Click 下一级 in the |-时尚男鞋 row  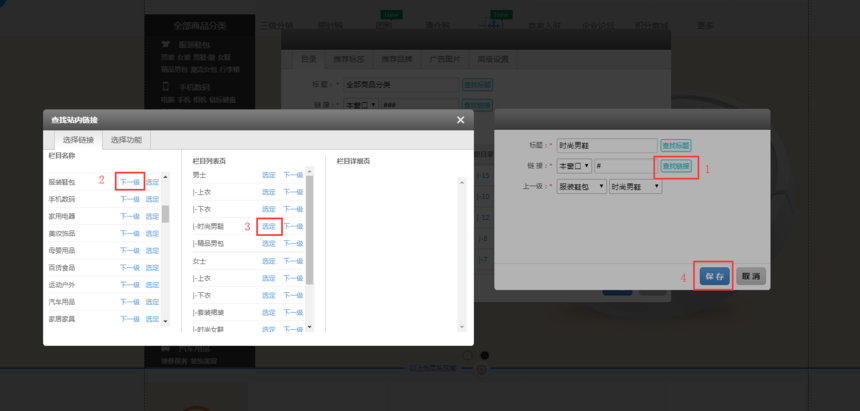293,226
